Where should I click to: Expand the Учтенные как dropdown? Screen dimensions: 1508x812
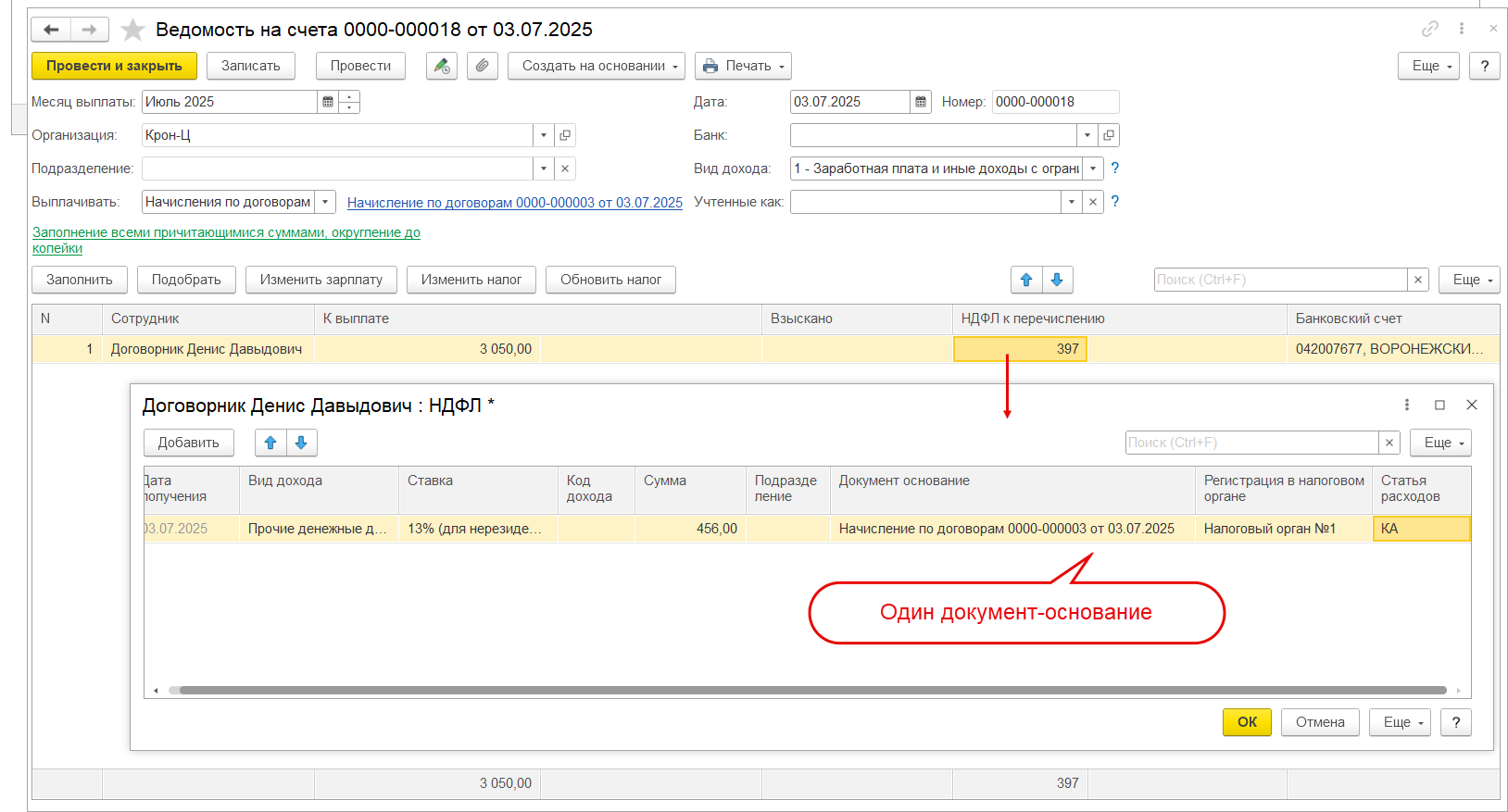coord(1072,202)
